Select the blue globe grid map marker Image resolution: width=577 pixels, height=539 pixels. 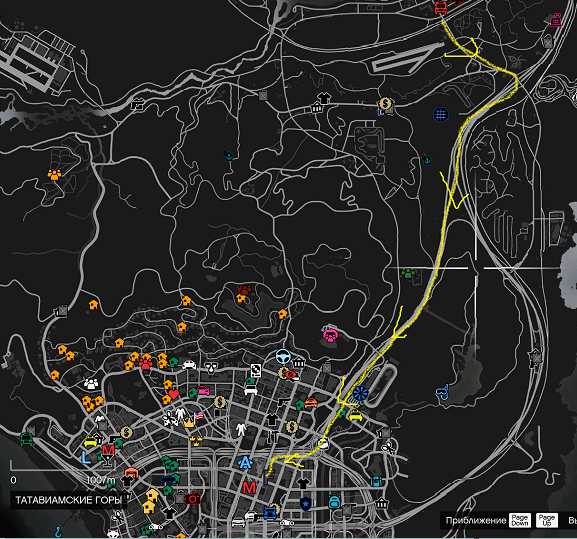[441, 114]
